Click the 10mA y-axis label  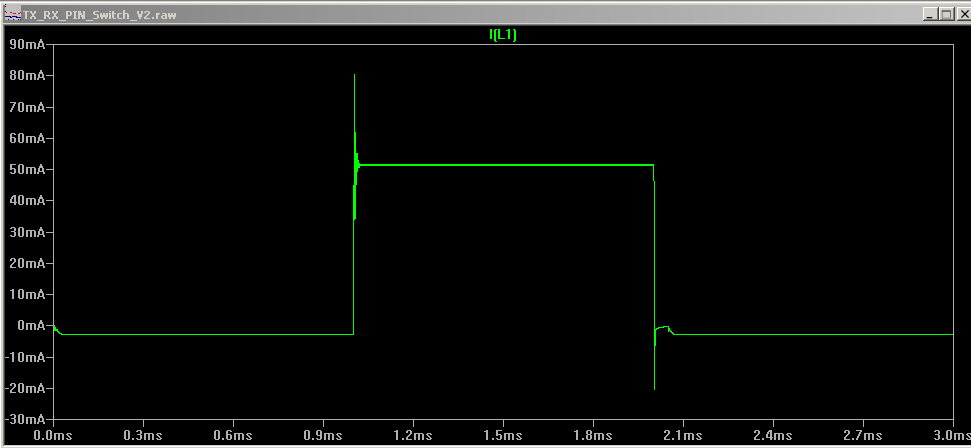[x=27, y=294]
